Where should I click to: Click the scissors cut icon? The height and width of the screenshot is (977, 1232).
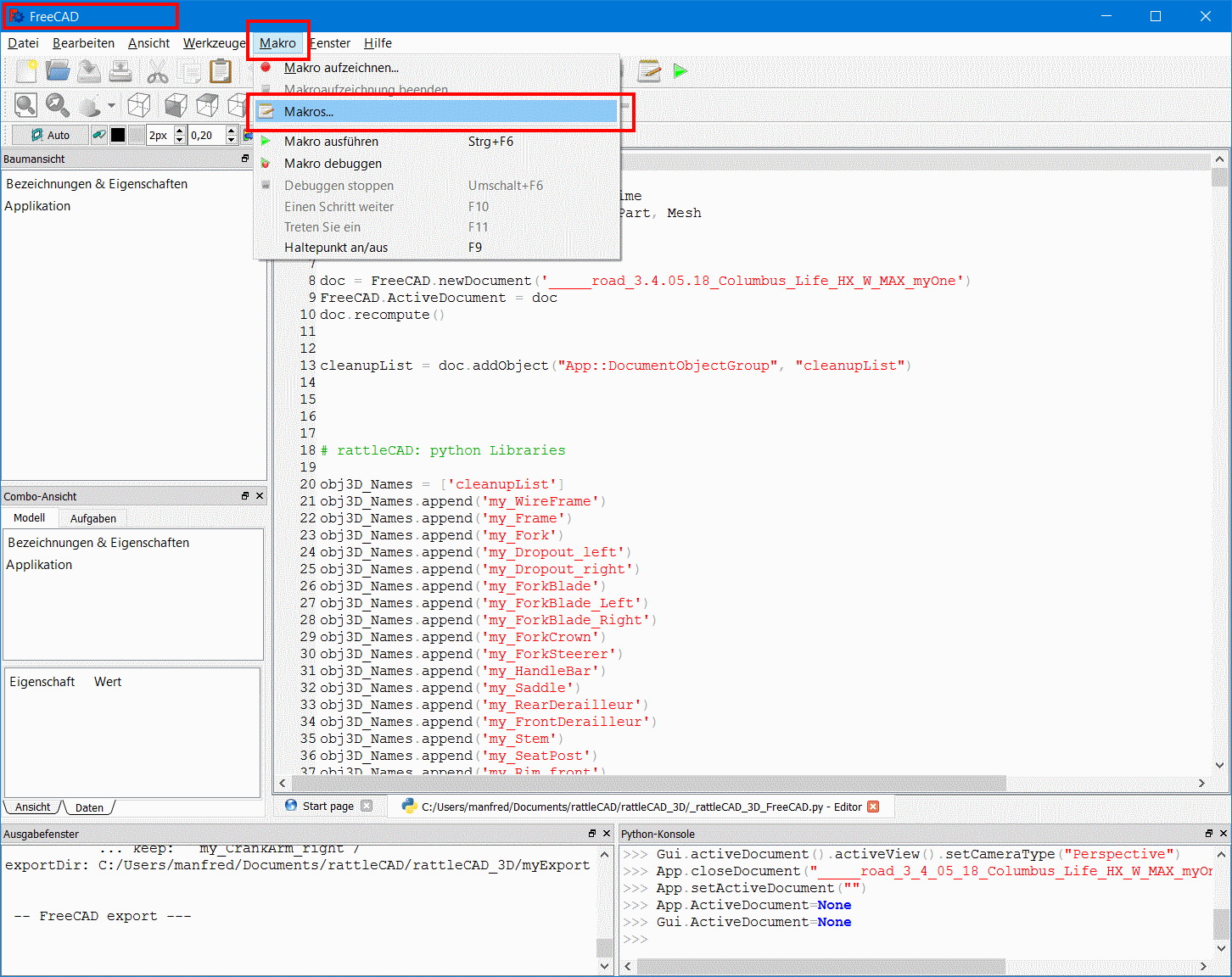click(158, 71)
